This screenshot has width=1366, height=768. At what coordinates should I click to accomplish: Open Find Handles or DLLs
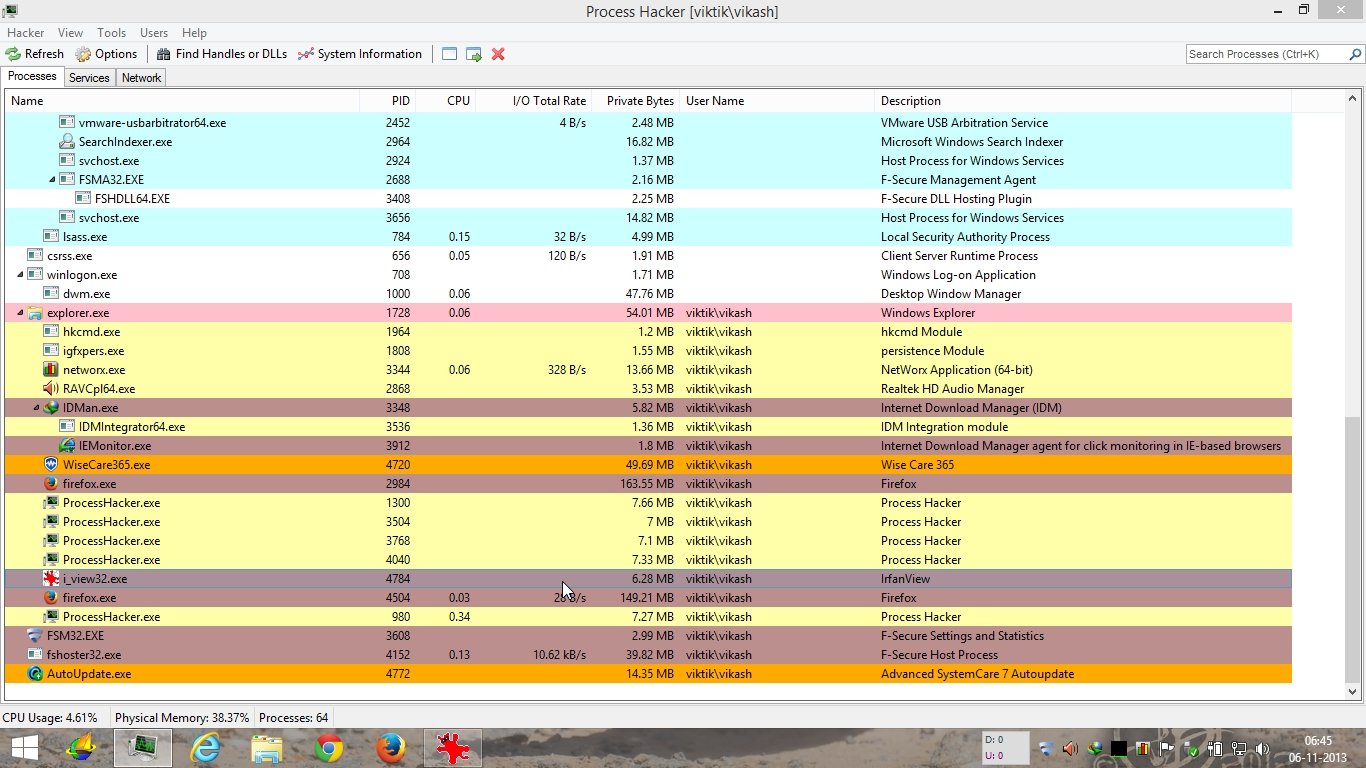[221, 54]
